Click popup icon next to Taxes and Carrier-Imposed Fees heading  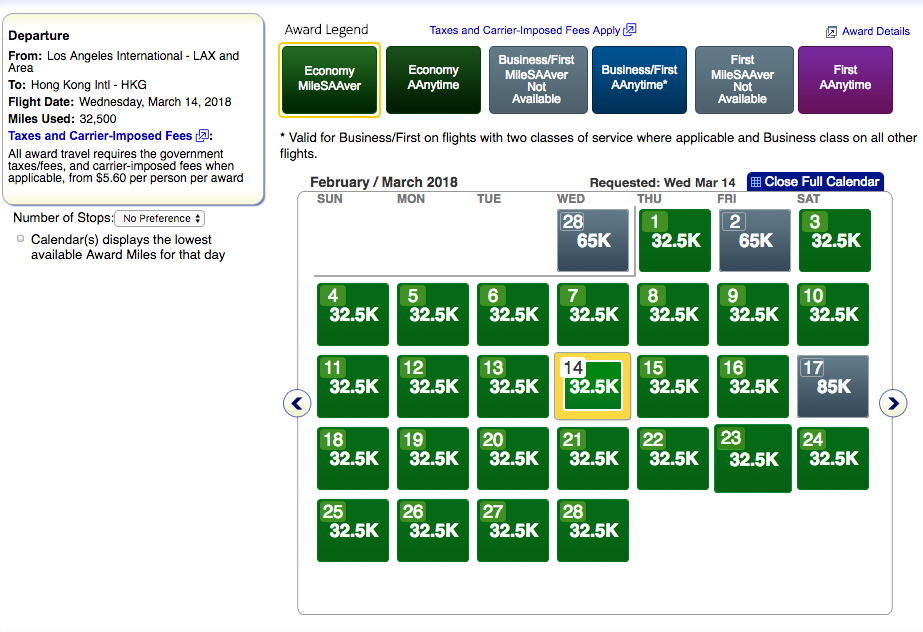point(203,136)
